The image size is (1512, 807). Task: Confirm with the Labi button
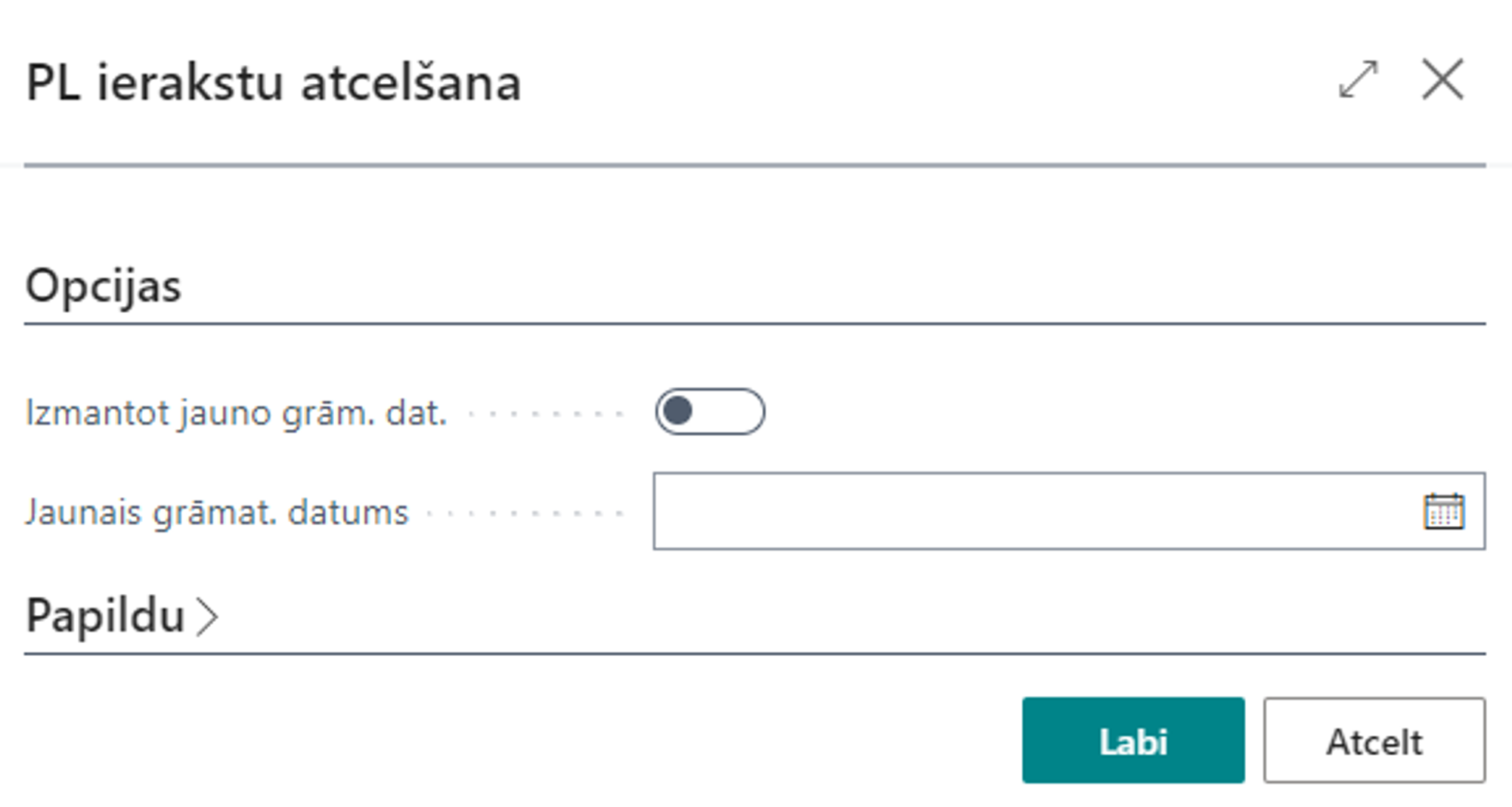[1132, 741]
